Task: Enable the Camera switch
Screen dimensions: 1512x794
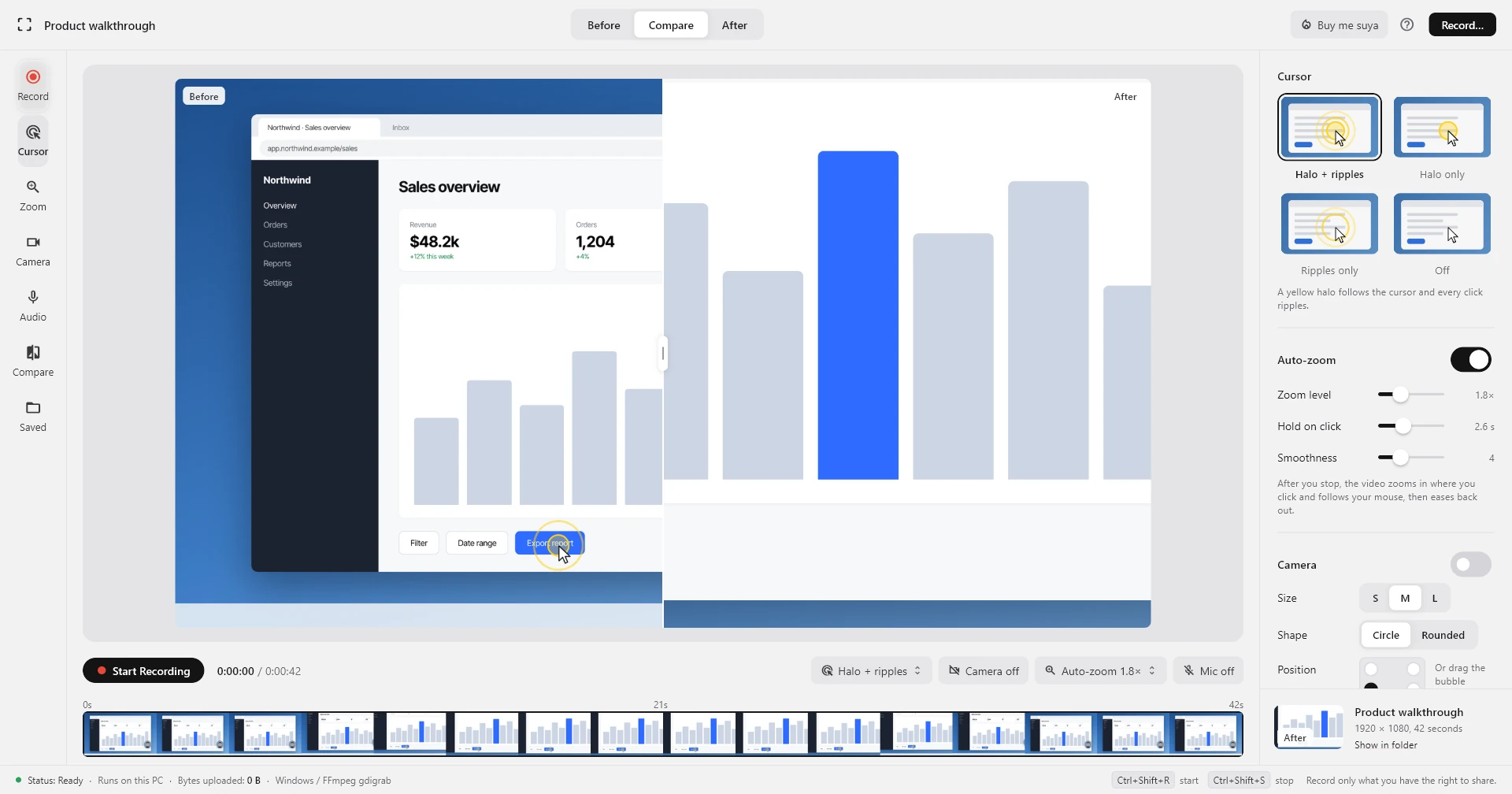Action: pyautogui.click(x=1471, y=565)
